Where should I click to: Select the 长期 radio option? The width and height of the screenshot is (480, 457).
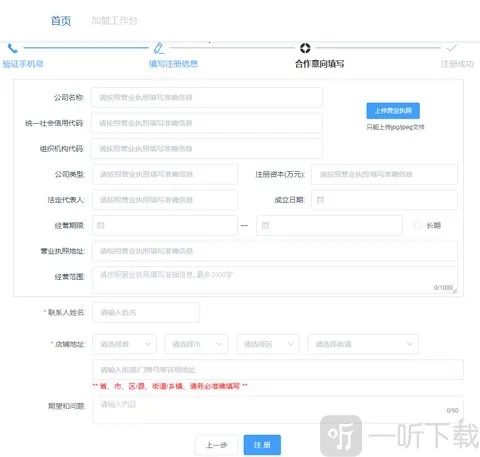(x=418, y=226)
